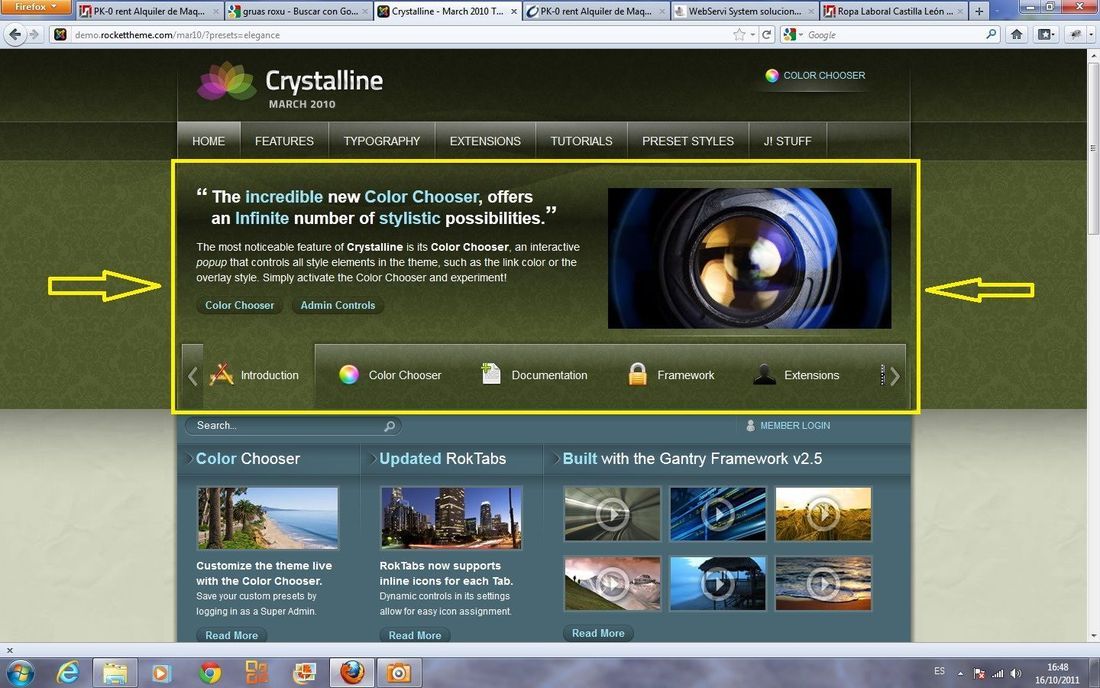Play the blue light streaks video thumbnail

[x=718, y=514]
